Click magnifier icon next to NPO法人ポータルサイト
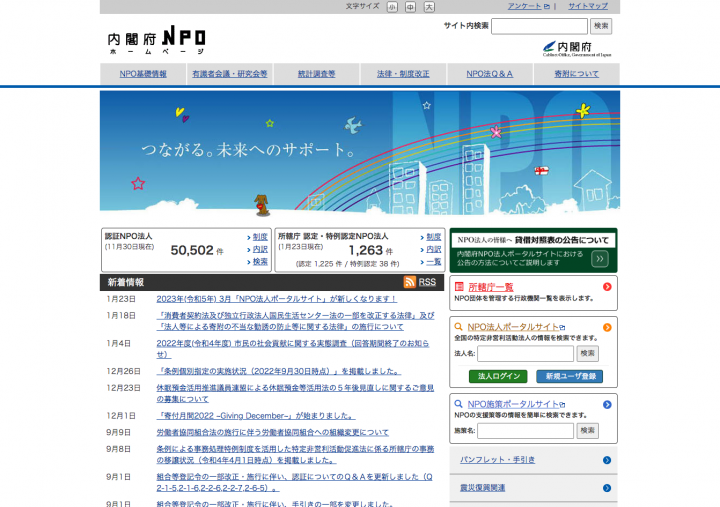 click(459, 327)
